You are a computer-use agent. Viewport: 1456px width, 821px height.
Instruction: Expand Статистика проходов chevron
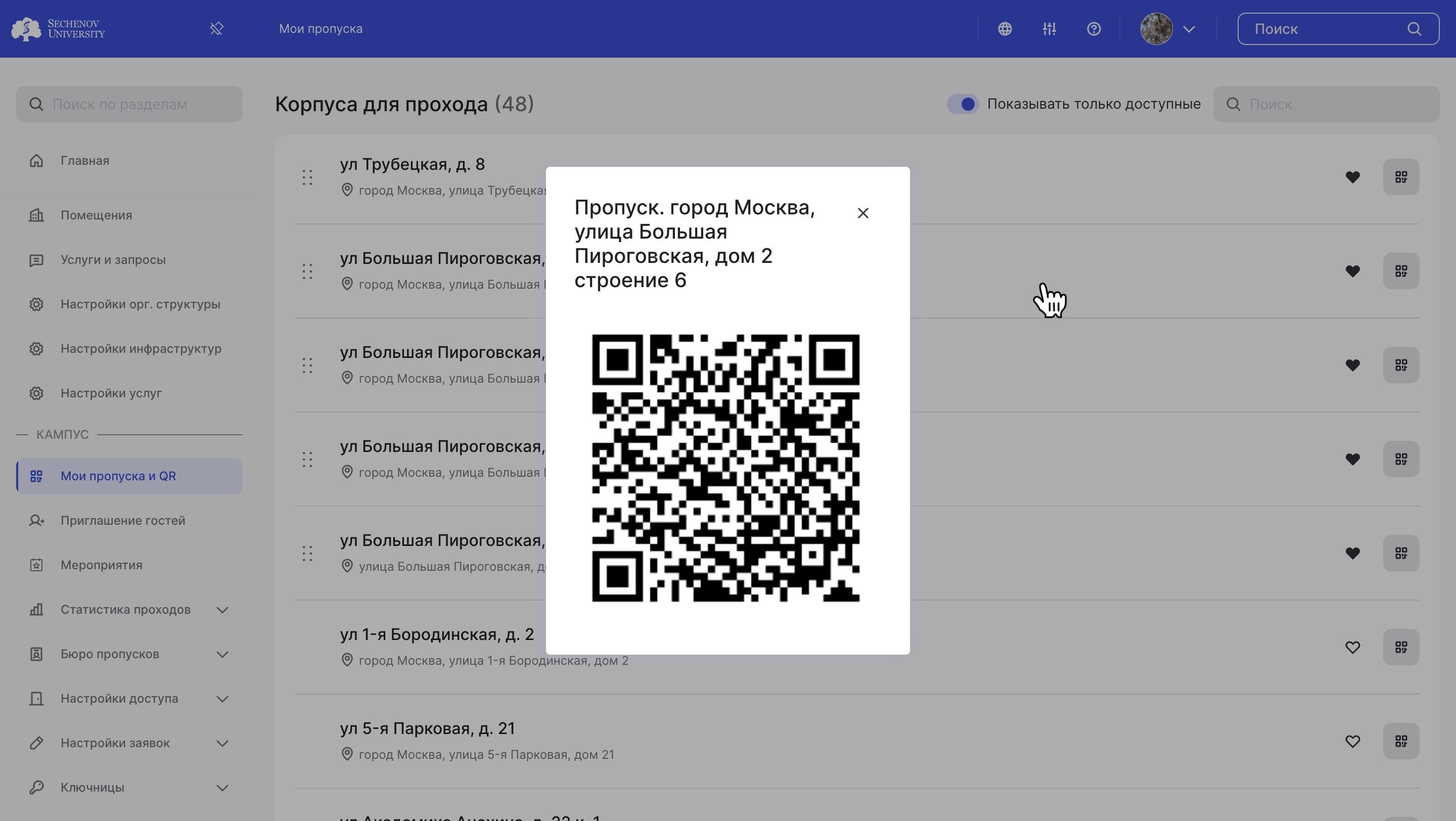(222, 610)
